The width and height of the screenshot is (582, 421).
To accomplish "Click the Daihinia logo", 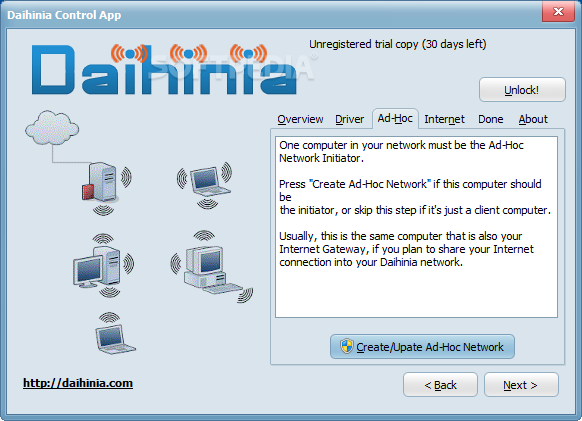I will (164, 69).
